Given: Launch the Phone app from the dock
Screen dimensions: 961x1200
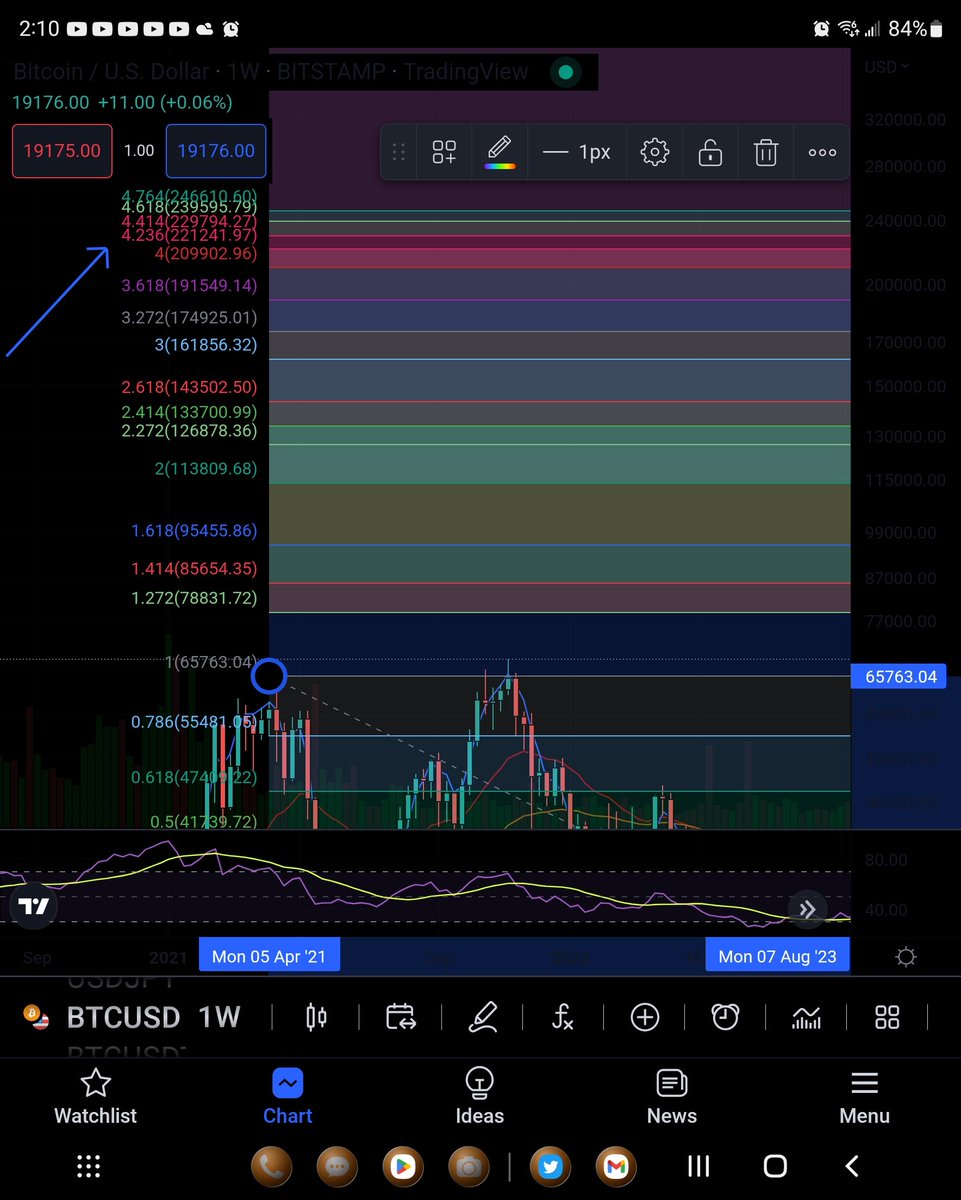Looking at the screenshot, I should click(x=271, y=1166).
